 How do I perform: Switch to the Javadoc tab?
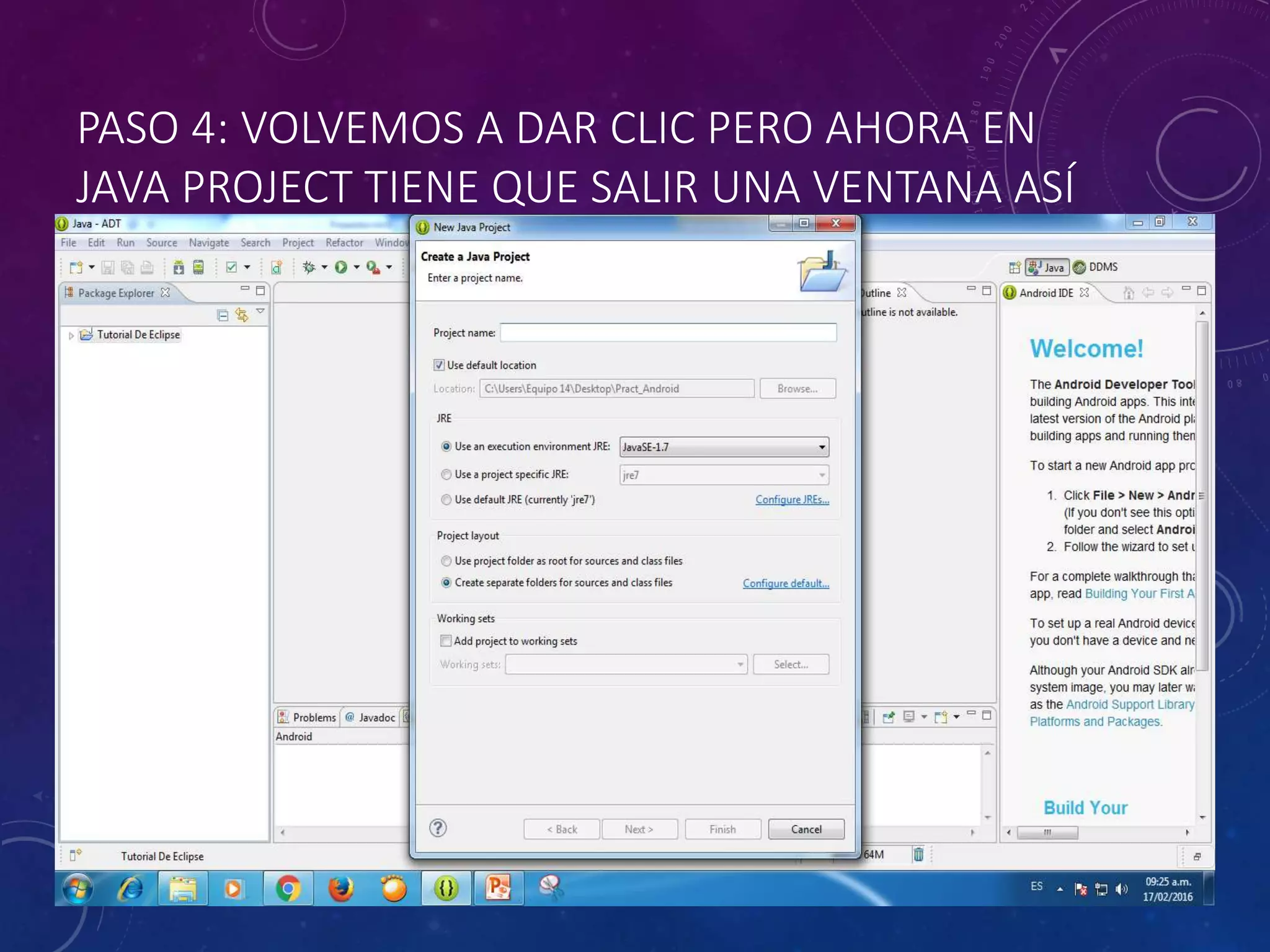[x=370, y=717]
